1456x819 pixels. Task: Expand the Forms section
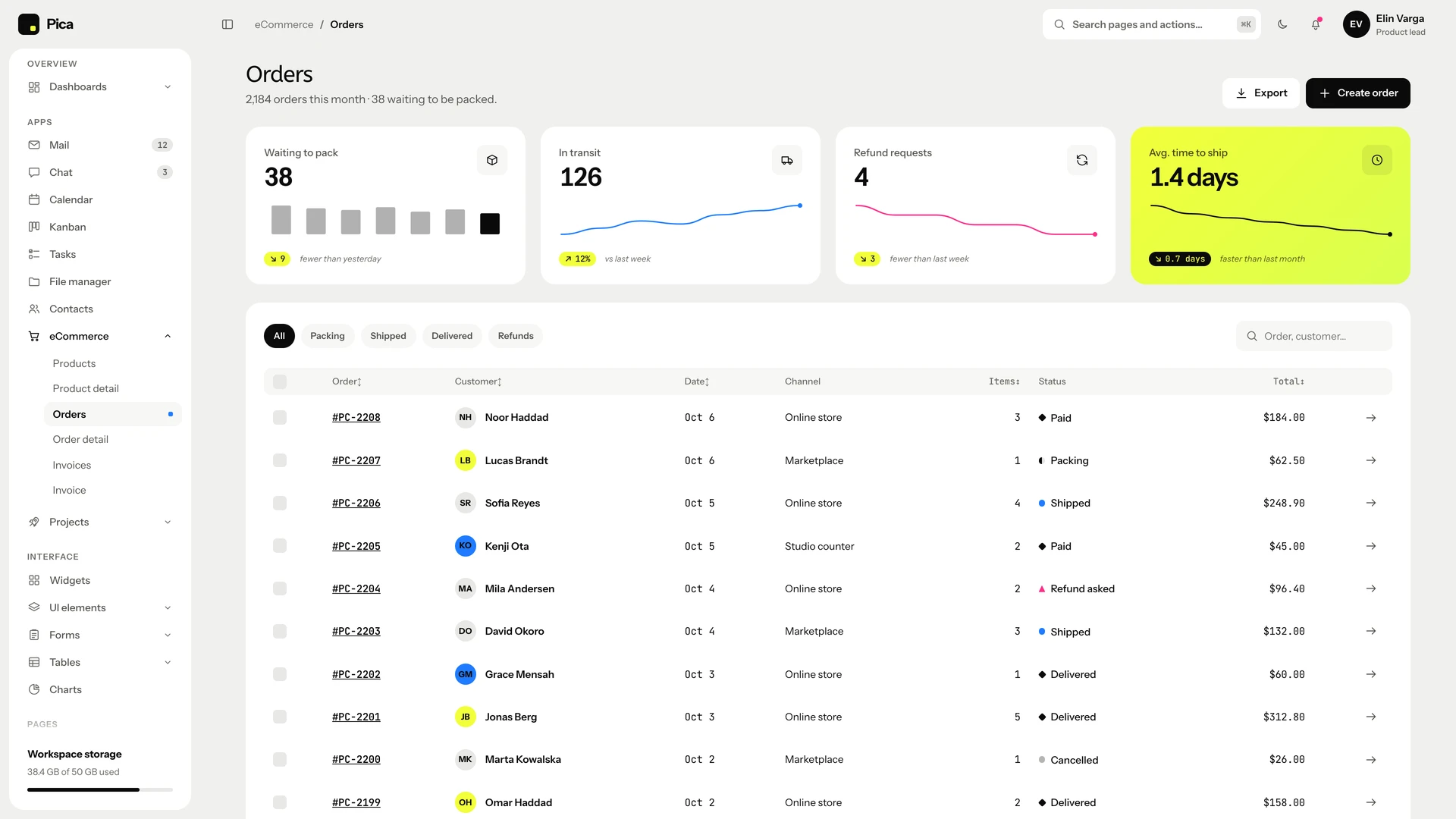pyautogui.click(x=100, y=635)
